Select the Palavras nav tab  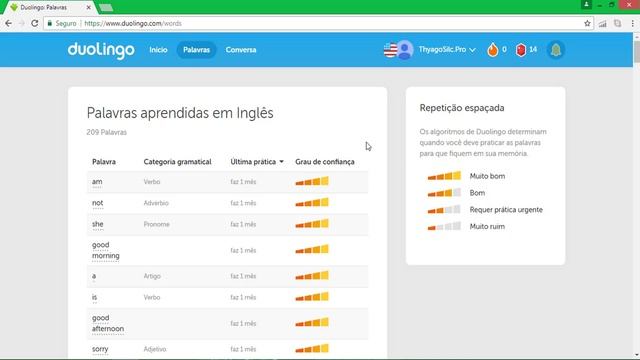click(196, 50)
